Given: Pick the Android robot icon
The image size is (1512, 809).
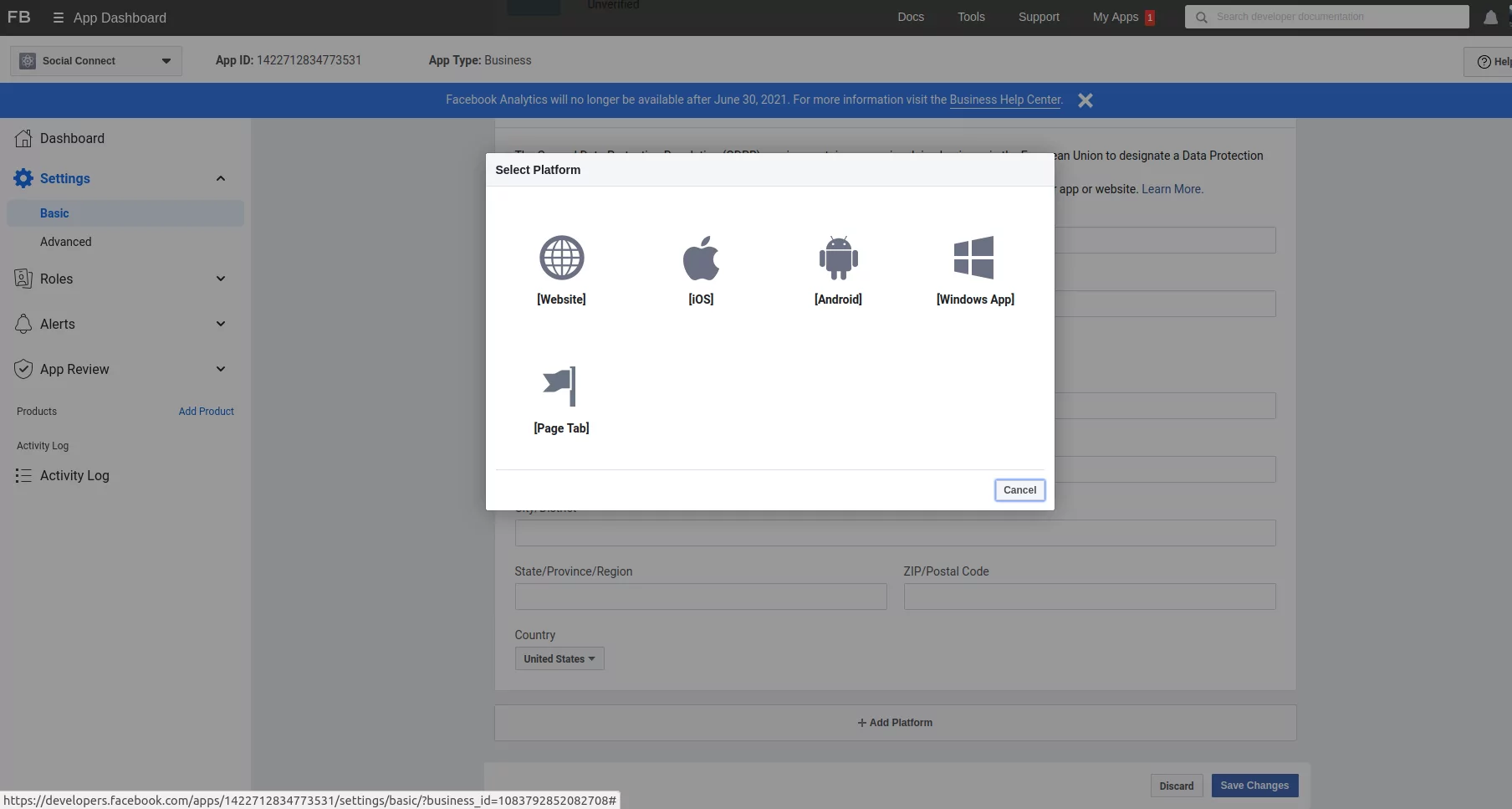Looking at the screenshot, I should [x=838, y=258].
